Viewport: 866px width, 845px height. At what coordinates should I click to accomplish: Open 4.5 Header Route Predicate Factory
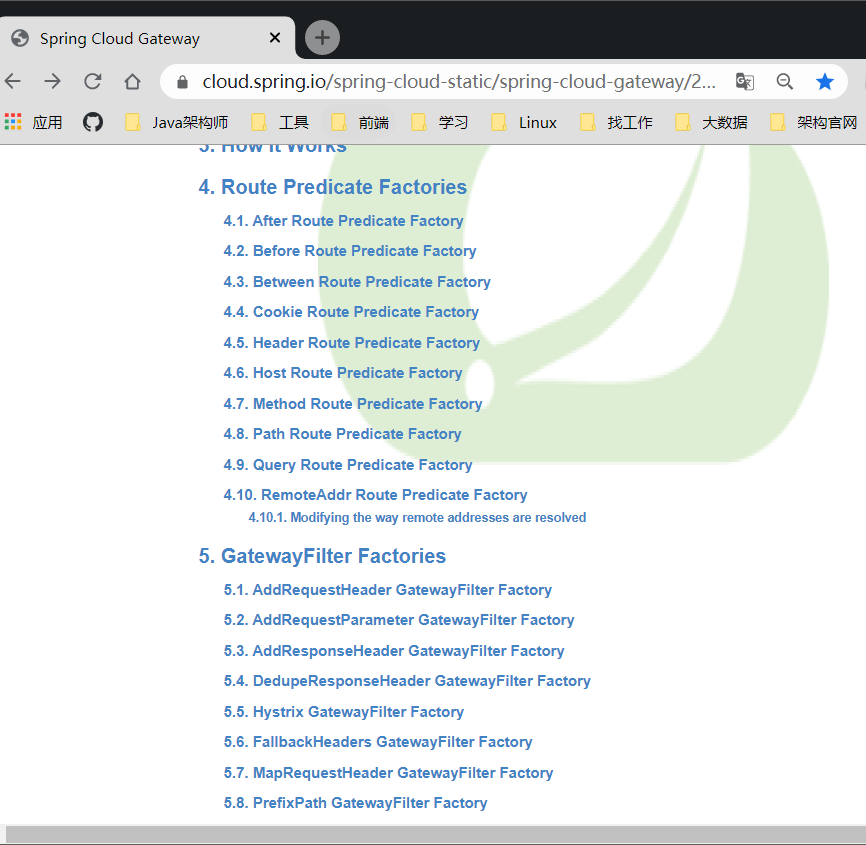[x=351, y=343]
